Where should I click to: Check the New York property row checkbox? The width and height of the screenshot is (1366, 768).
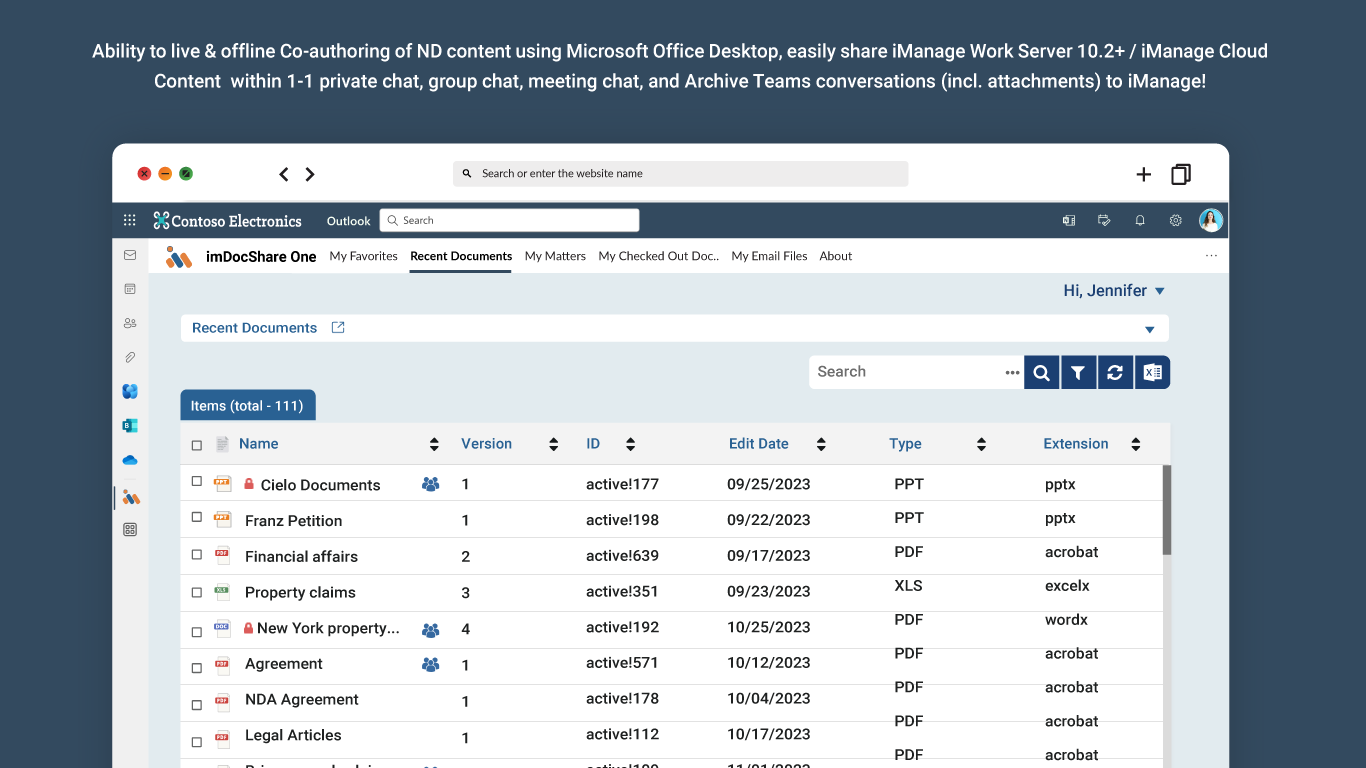(x=197, y=631)
